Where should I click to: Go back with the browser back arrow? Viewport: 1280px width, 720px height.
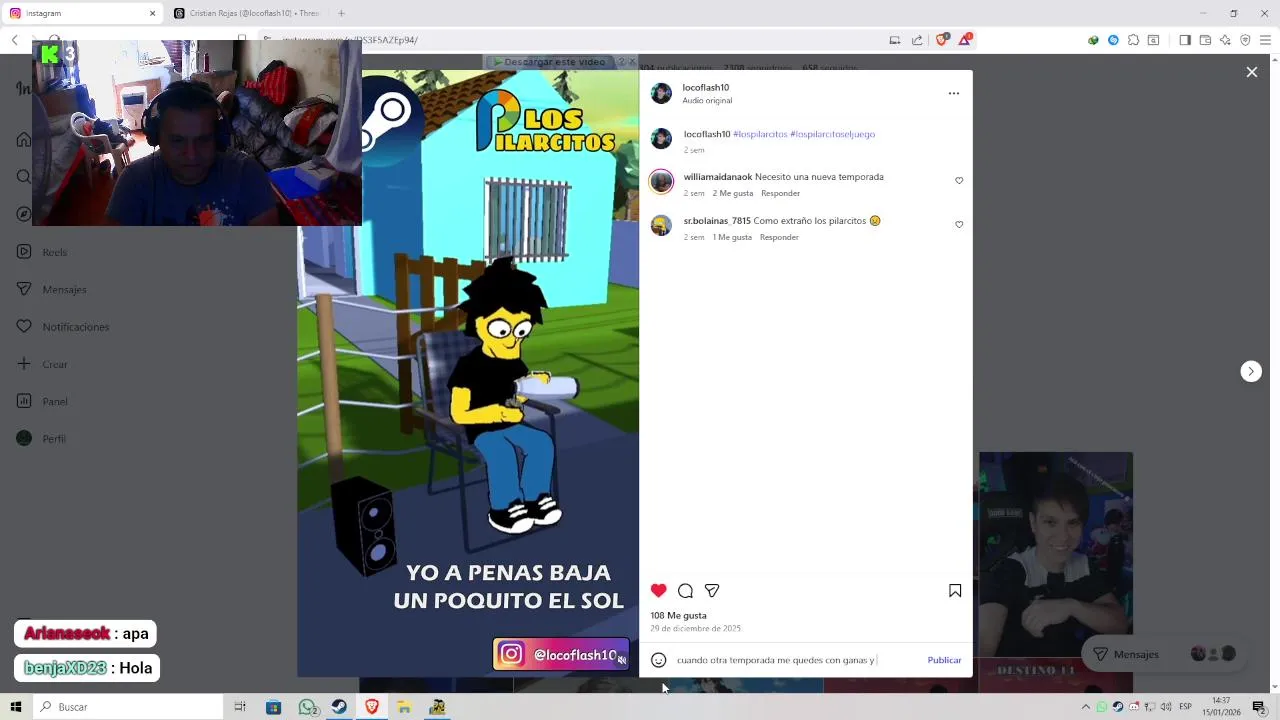point(15,40)
